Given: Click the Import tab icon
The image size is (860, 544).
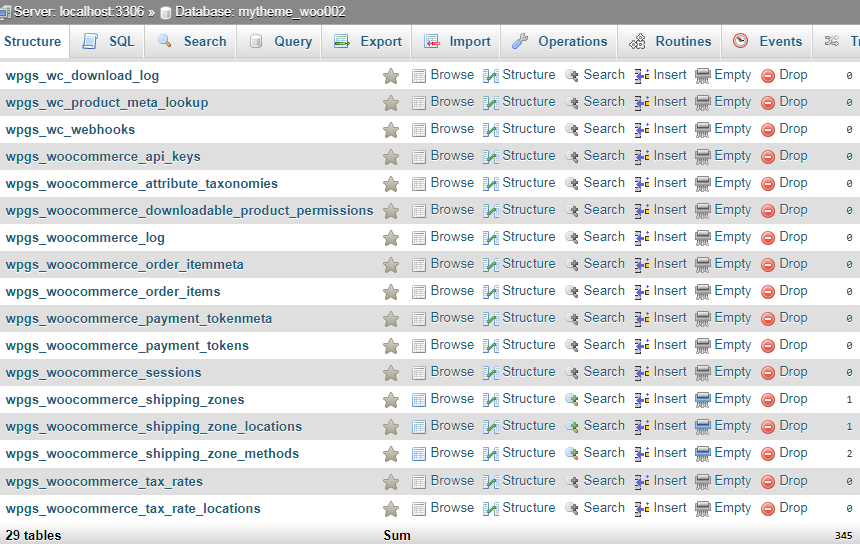Looking at the screenshot, I should pyautogui.click(x=432, y=41).
